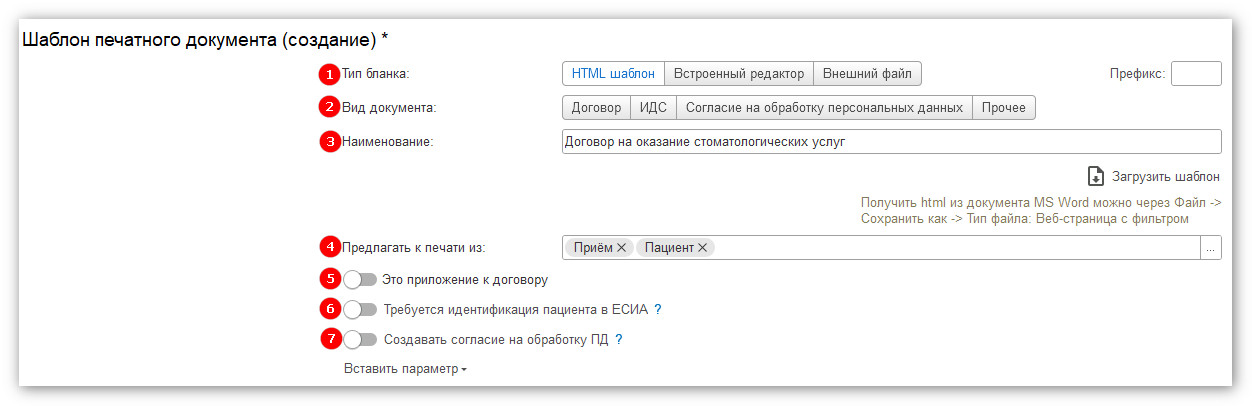Remove the Приём tag with its X
The image size is (1252, 406).
coord(621,247)
